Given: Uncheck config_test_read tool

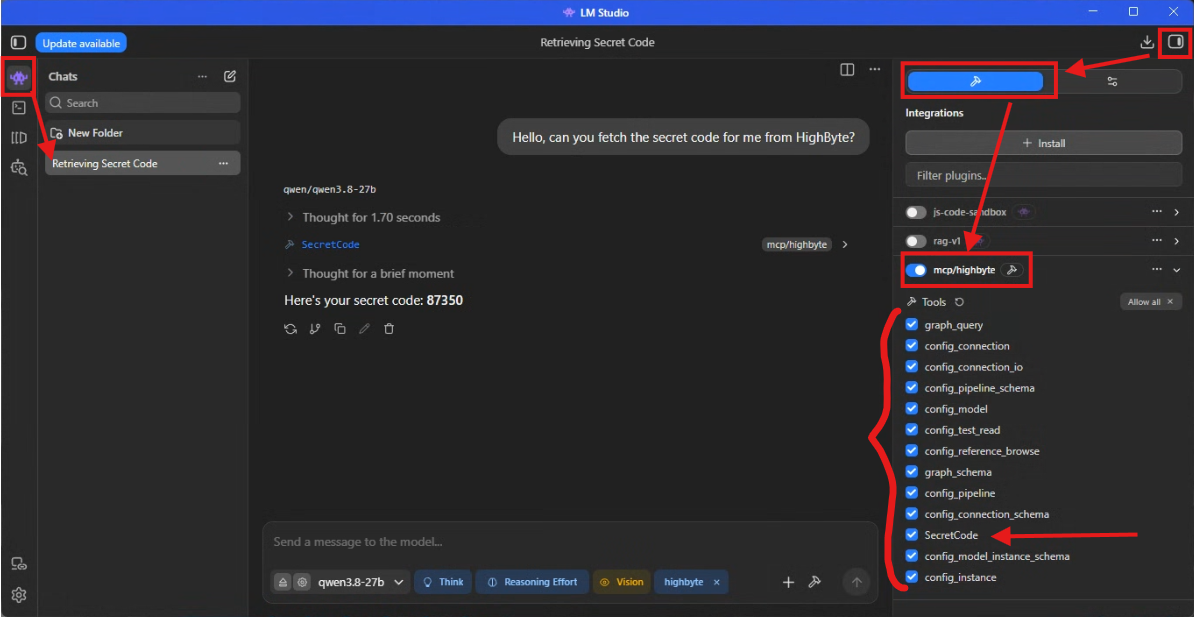Looking at the screenshot, I should click(x=911, y=430).
